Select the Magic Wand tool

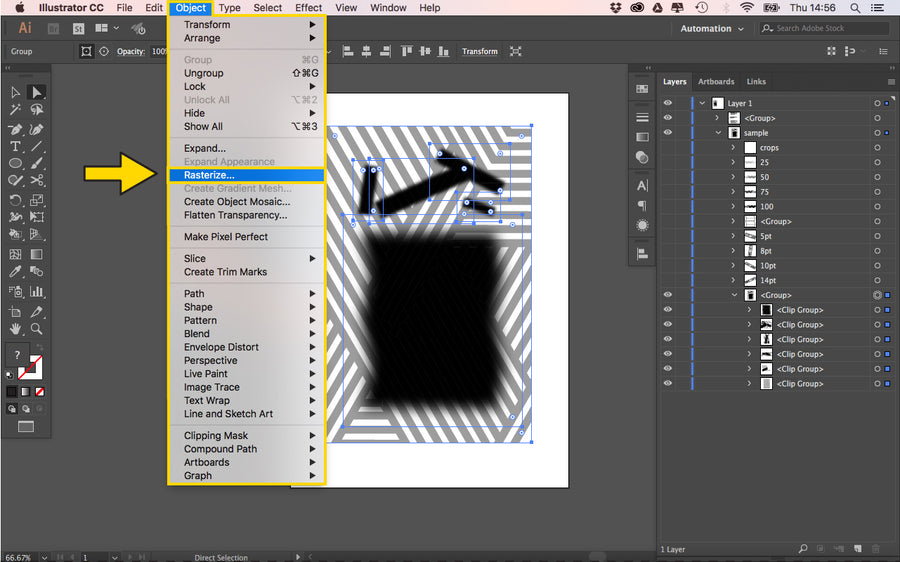pyautogui.click(x=16, y=110)
